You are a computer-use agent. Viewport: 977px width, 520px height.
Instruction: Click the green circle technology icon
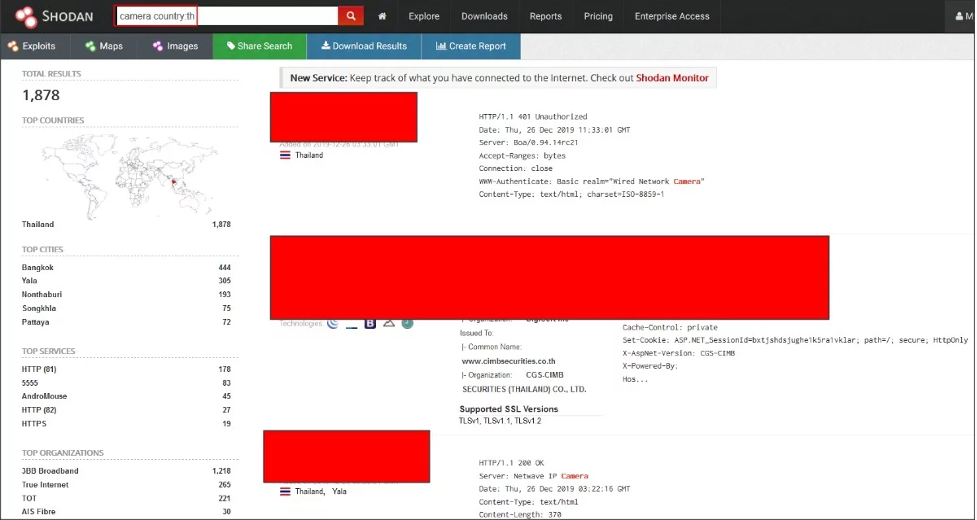coord(407,323)
